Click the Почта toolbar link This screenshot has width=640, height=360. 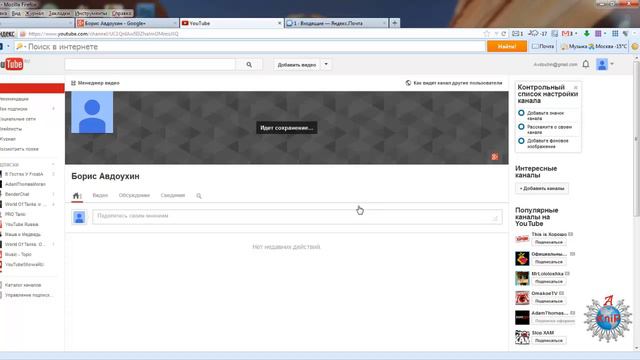click(x=543, y=47)
